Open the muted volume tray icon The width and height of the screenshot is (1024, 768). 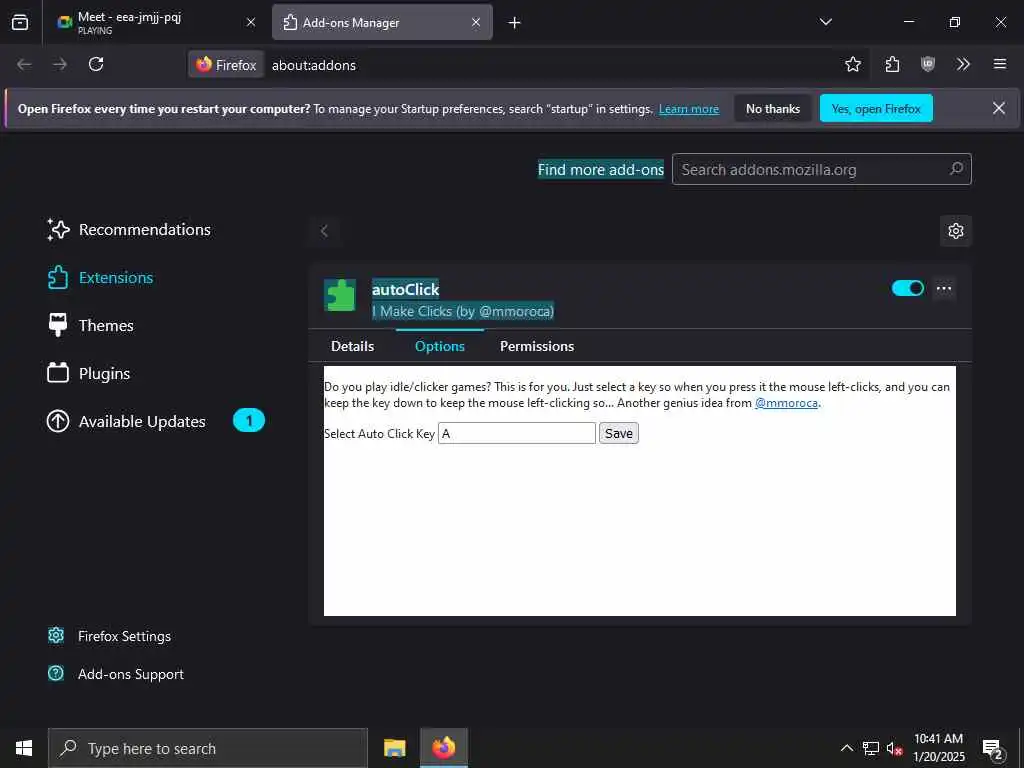(894, 748)
